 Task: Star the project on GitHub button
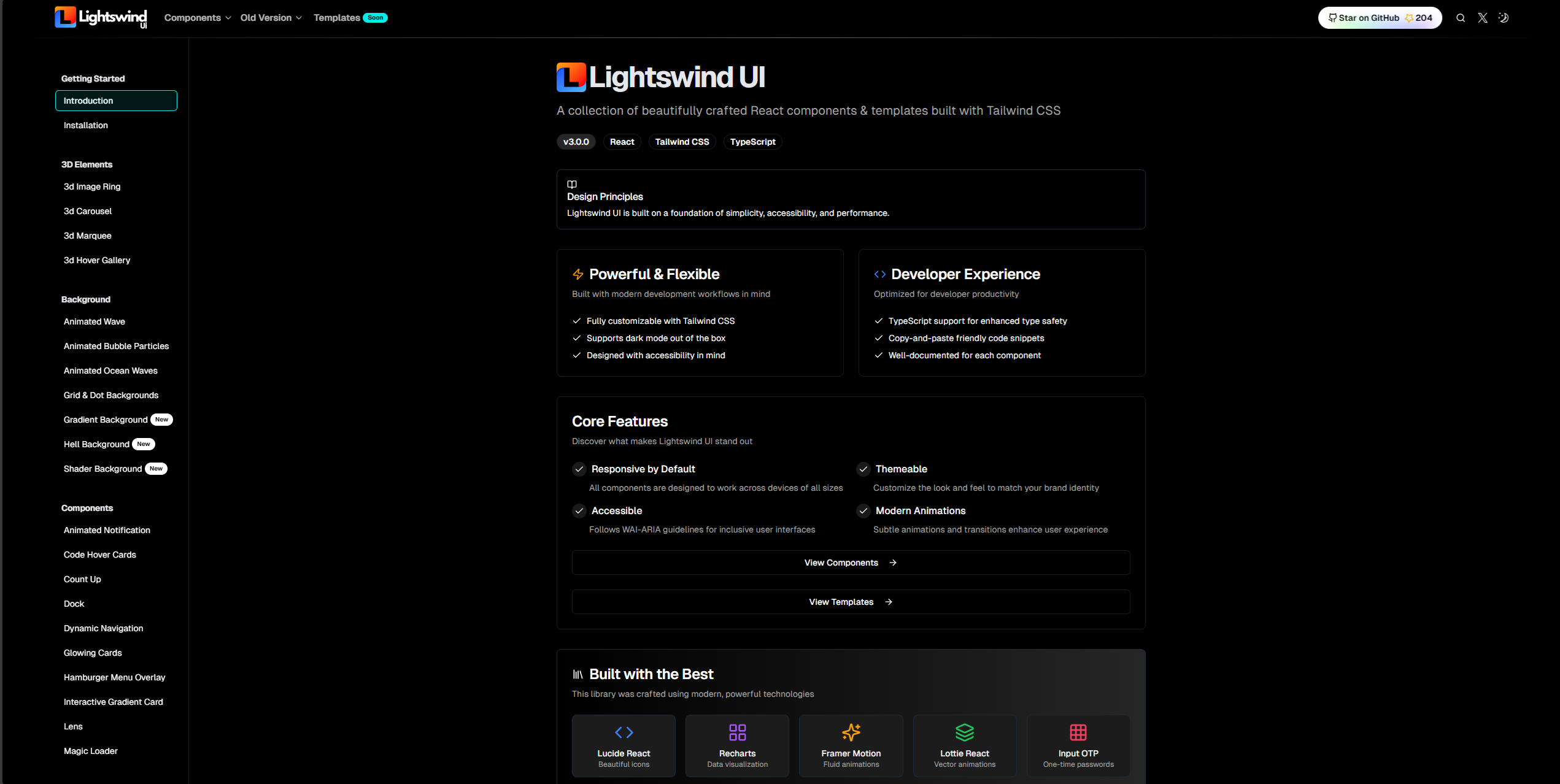tap(1380, 18)
